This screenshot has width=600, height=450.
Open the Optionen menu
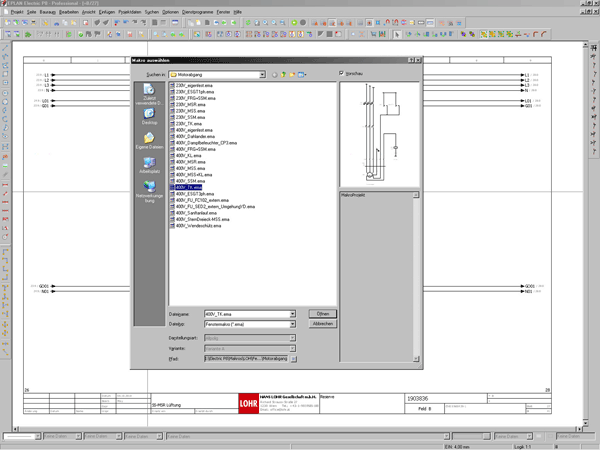click(x=169, y=10)
